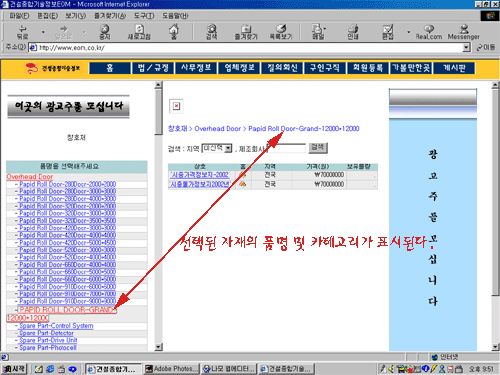Launch Internet Explorer from quick launch
This screenshot has width=500, height=375.
coord(50,369)
